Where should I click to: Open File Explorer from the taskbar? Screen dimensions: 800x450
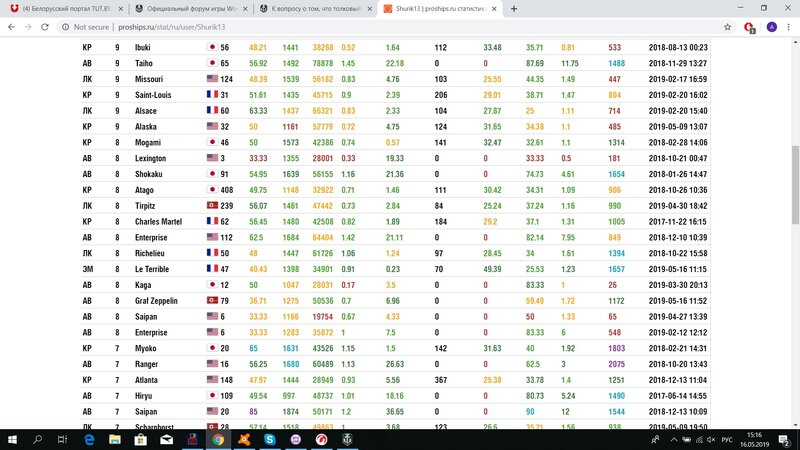pyautogui.click(x=115, y=439)
